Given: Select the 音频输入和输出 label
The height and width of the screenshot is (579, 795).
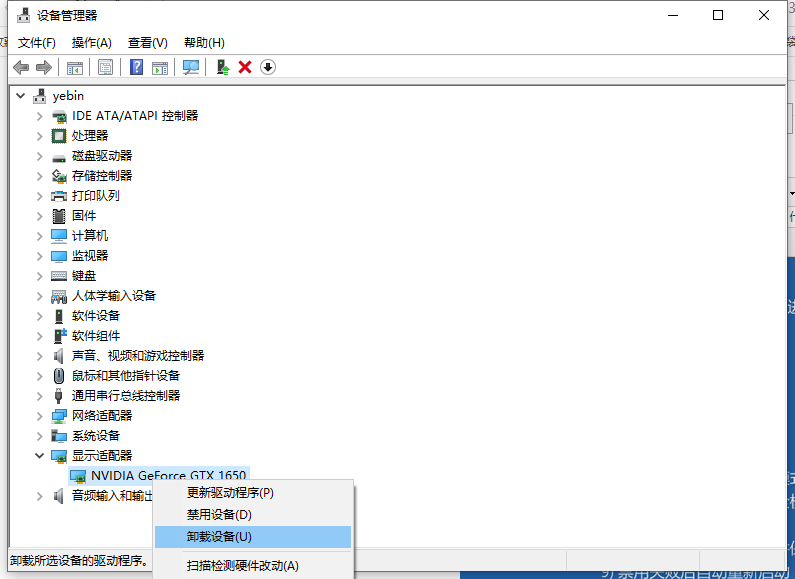Looking at the screenshot, I should coord(113,496).
